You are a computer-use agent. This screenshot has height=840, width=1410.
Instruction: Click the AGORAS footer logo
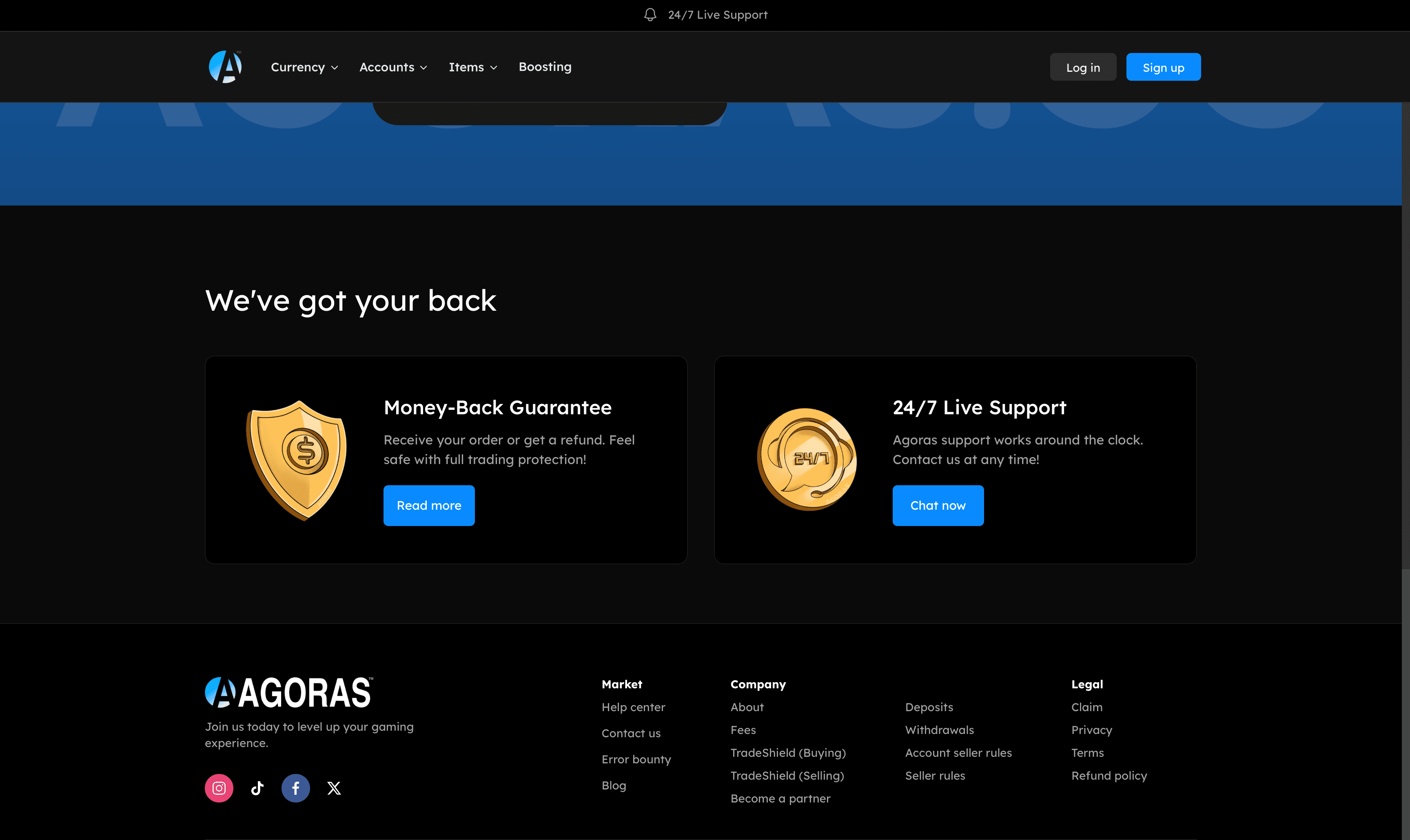click(289, 692)
